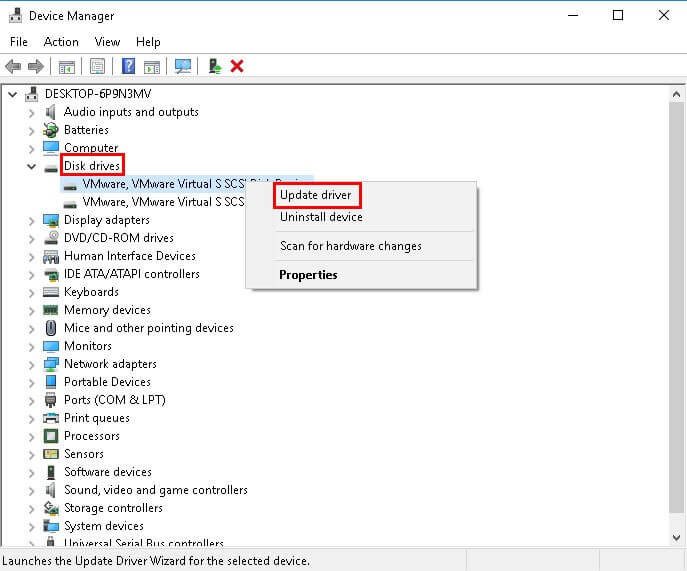Image resolution: width=687 pixels, height=571 pixels.
Task: Open the Action menu
Action: [x=61, y=42]
